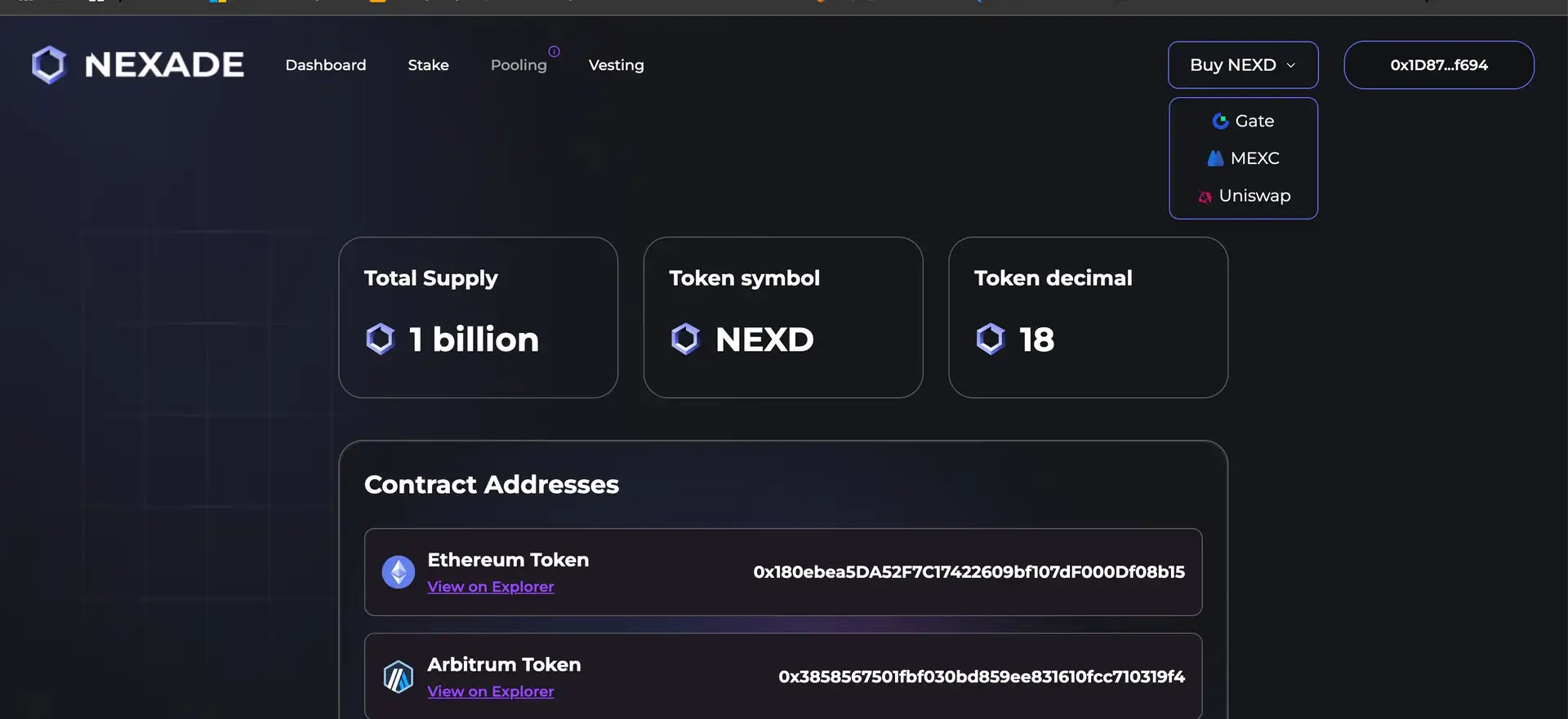Click the Gate exchange logo icon

click(x=1220, y=121)
